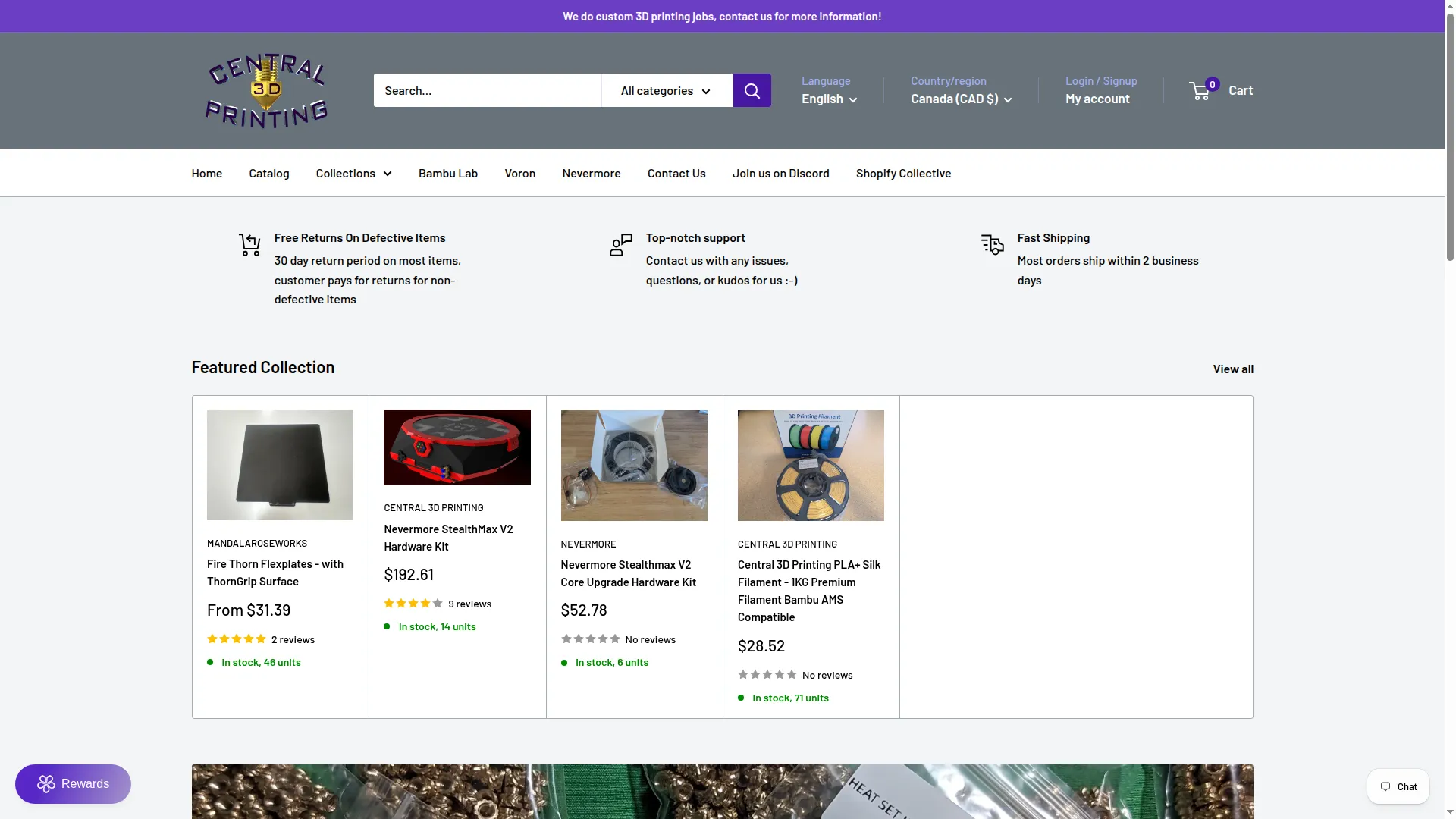This screenshot has height=819, width=1456.
Task: Click the PLA+ Silk Filament star rating
Action: tap(767, 675)
